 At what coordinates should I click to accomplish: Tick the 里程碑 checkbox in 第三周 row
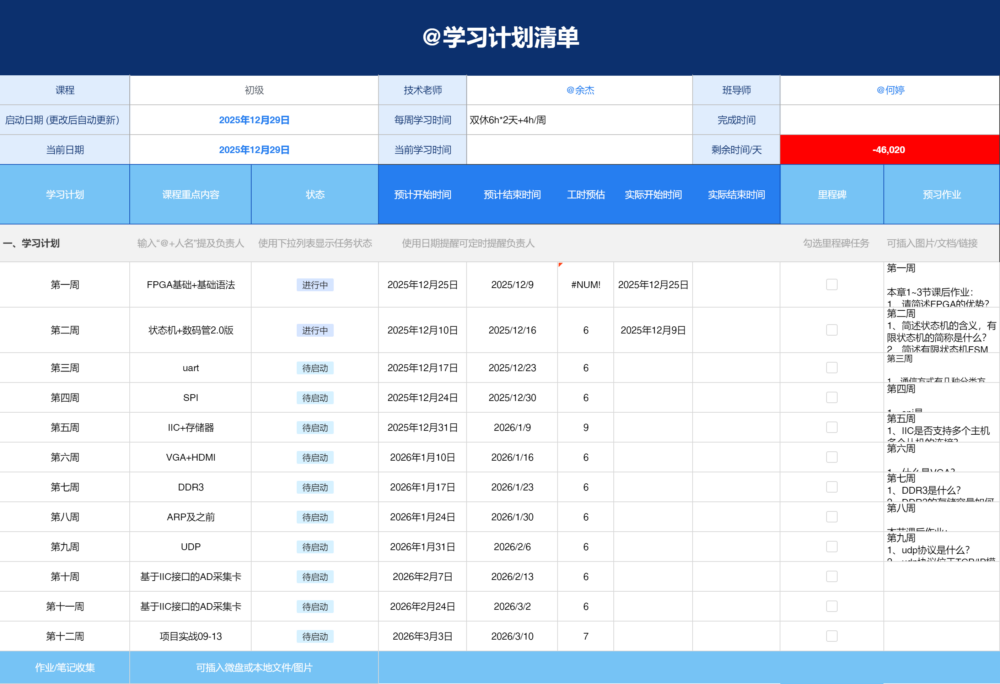(831, 368)
